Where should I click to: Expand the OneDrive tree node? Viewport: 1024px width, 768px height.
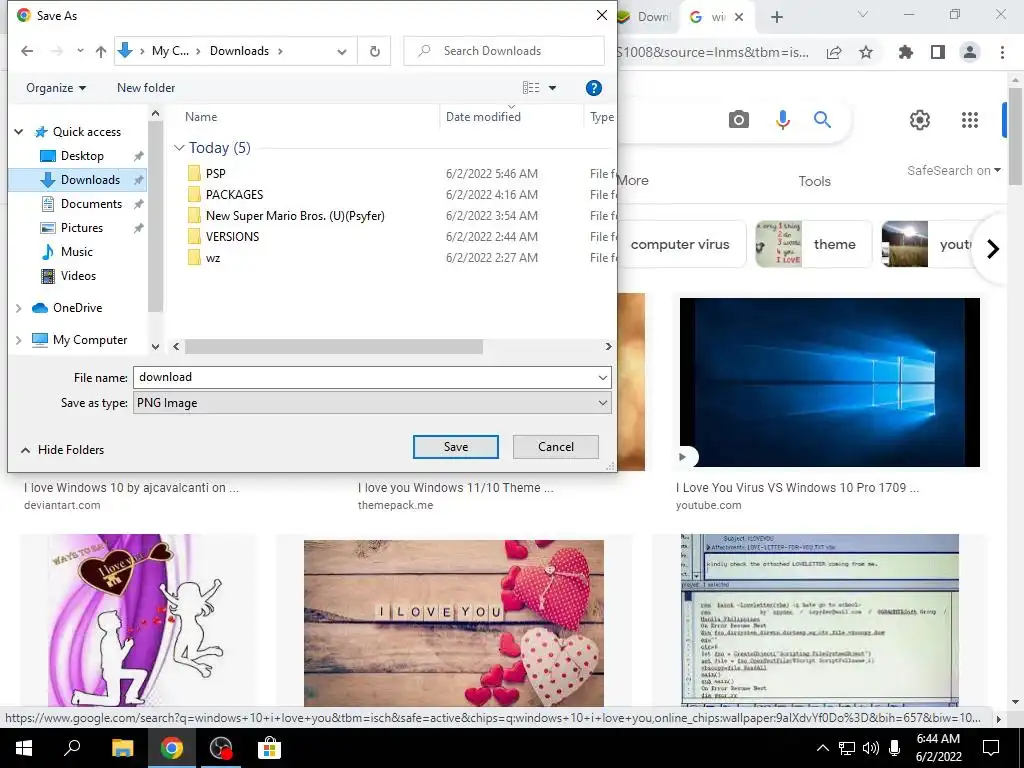[x=19, y=308]
